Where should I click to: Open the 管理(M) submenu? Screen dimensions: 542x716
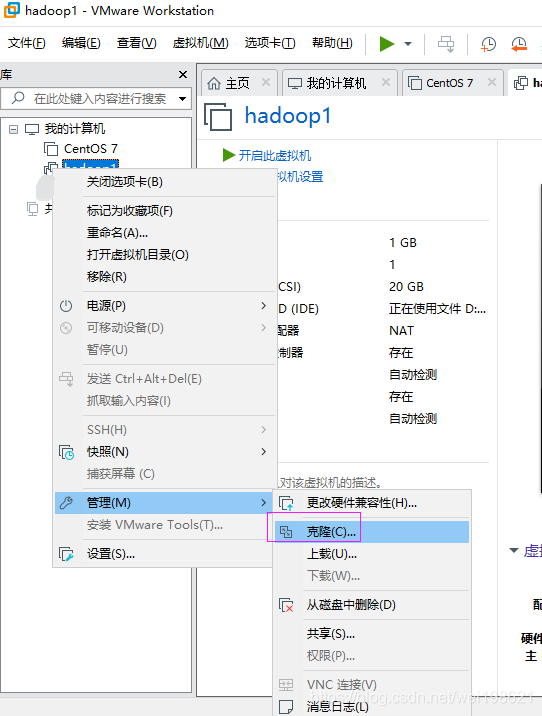(x=165, y=503)
